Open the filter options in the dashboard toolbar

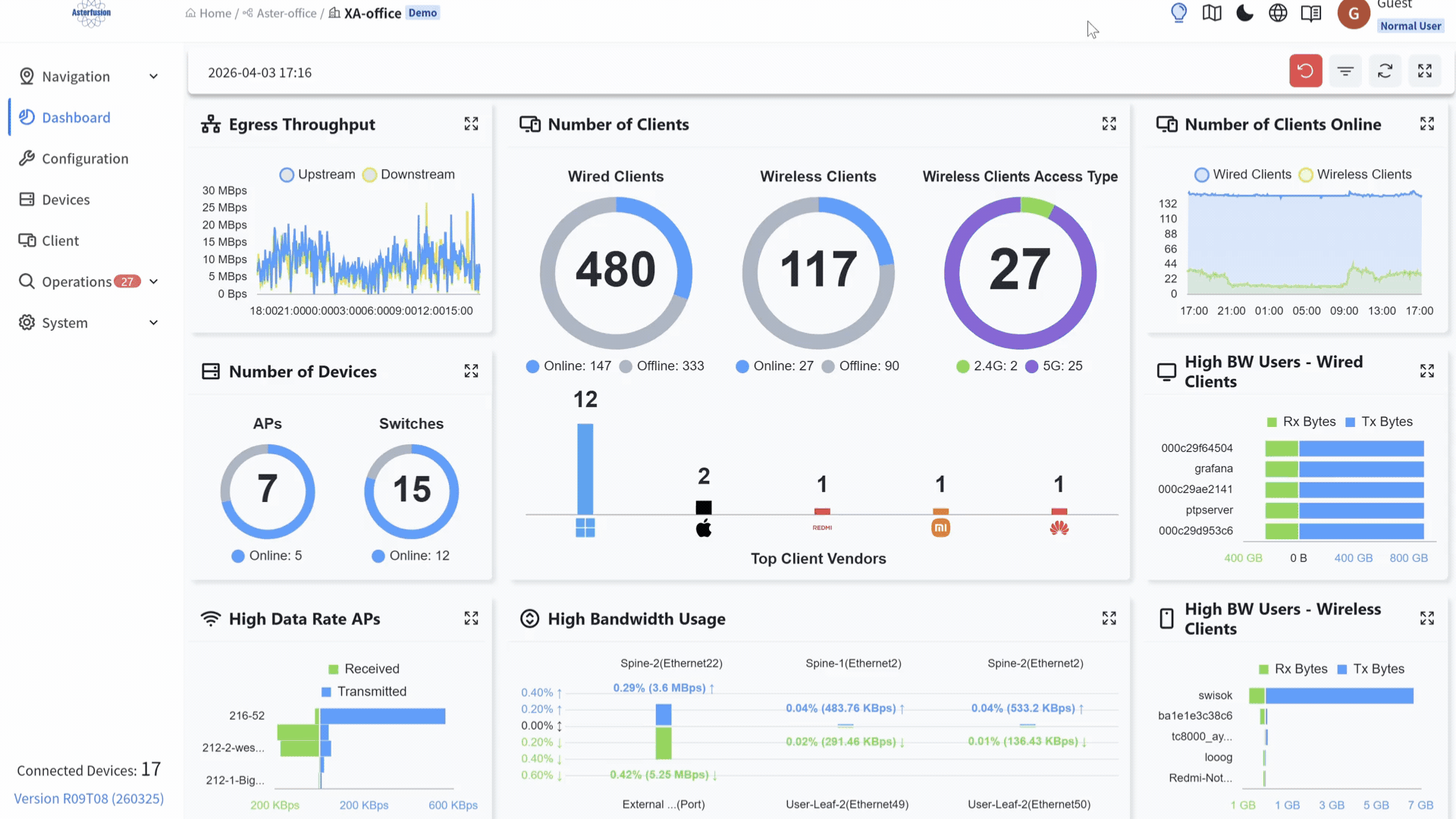tap(1345, 71)
